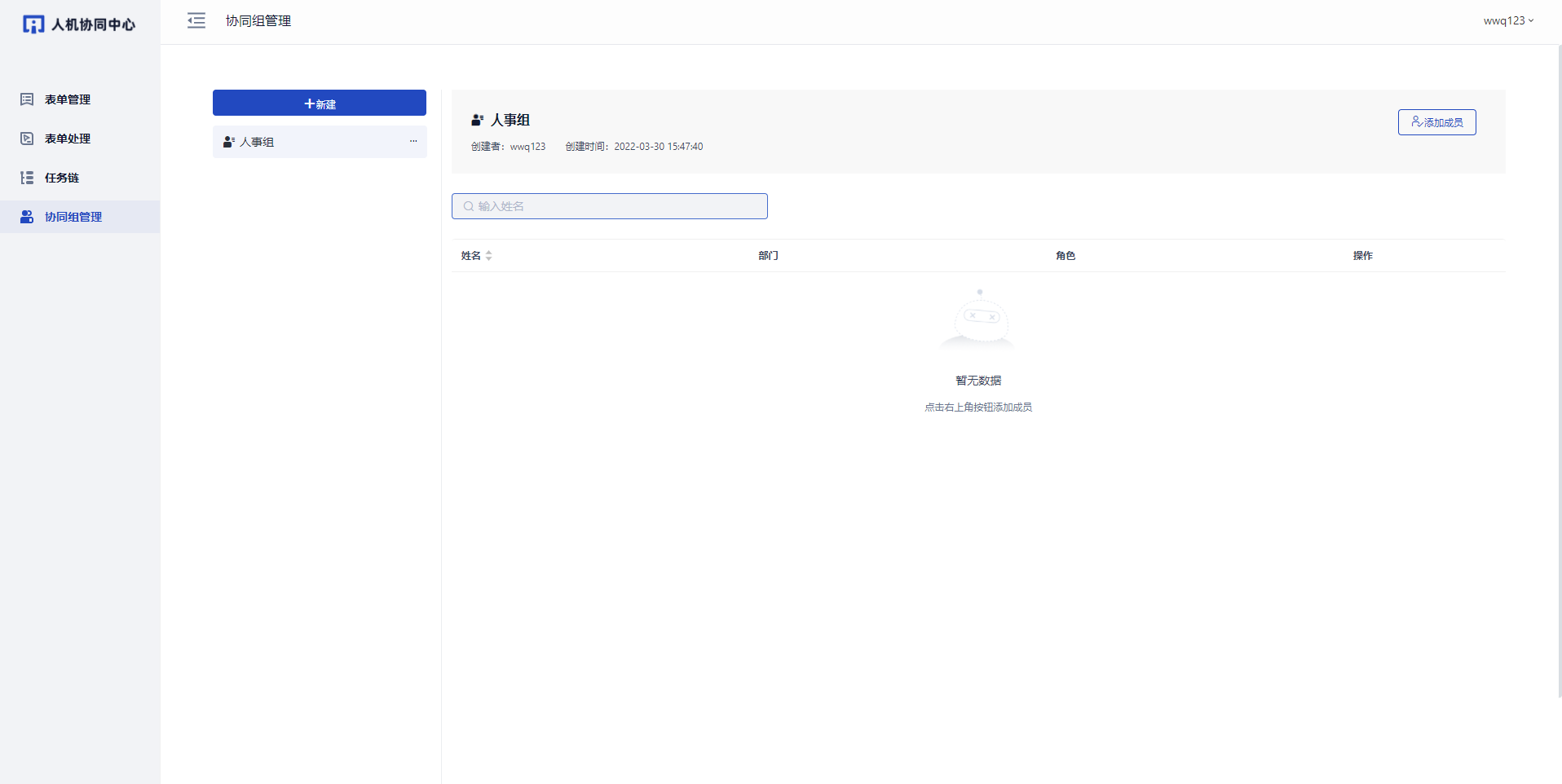
Task: Click the 协同组管理 people icon
Action: tap(27, 217)
